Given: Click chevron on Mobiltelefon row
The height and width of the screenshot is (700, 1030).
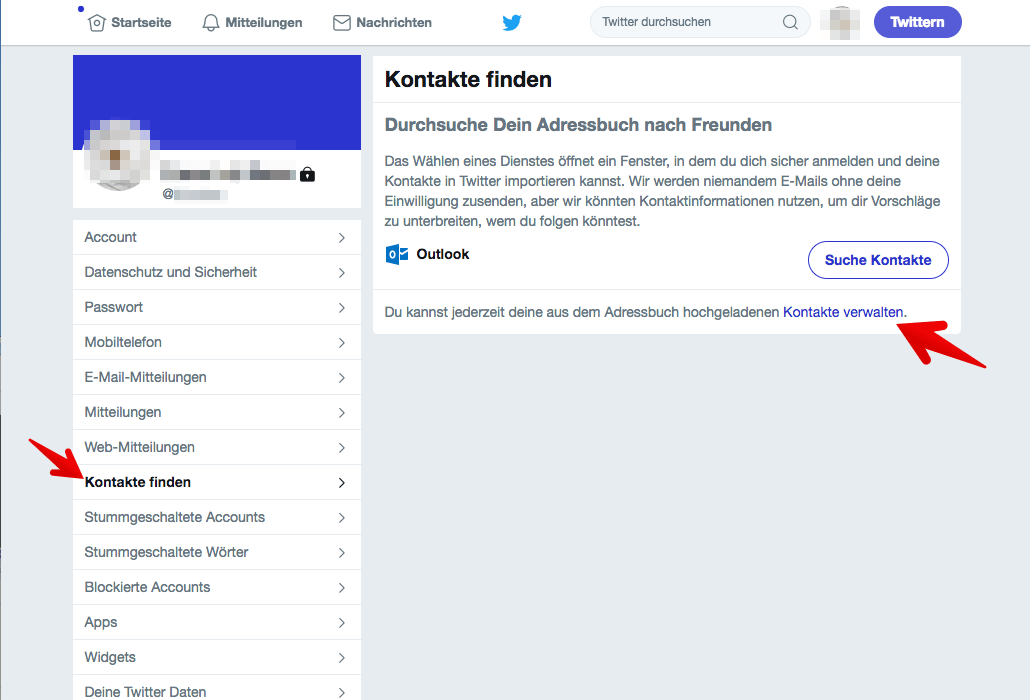Looking at the screenshot, I should (342, 343).
